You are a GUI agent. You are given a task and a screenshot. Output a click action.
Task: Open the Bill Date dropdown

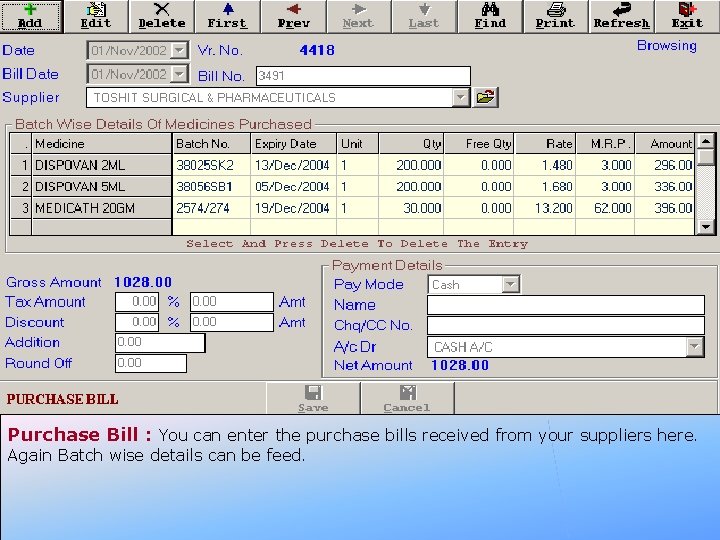click(x=179, y=74)
